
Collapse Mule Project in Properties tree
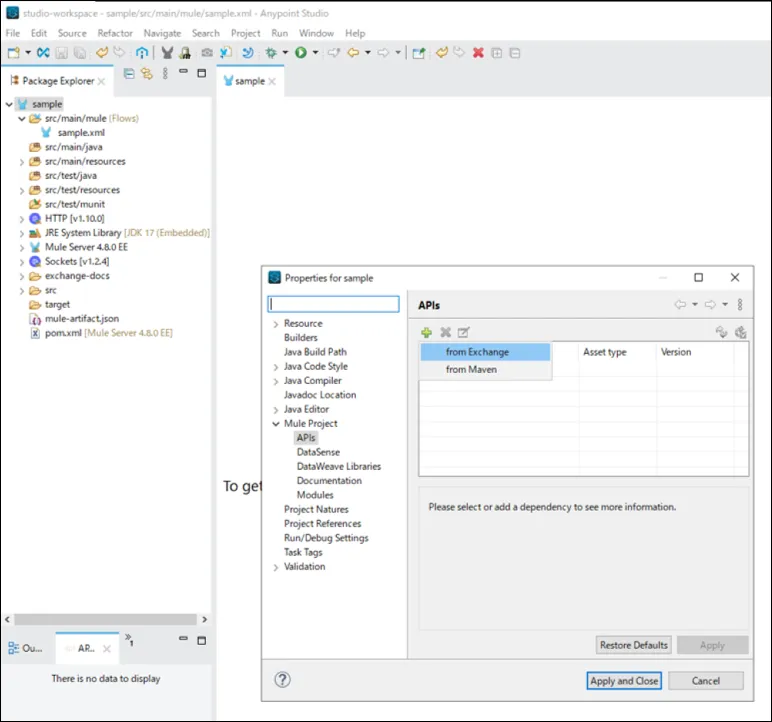(276, 424)
